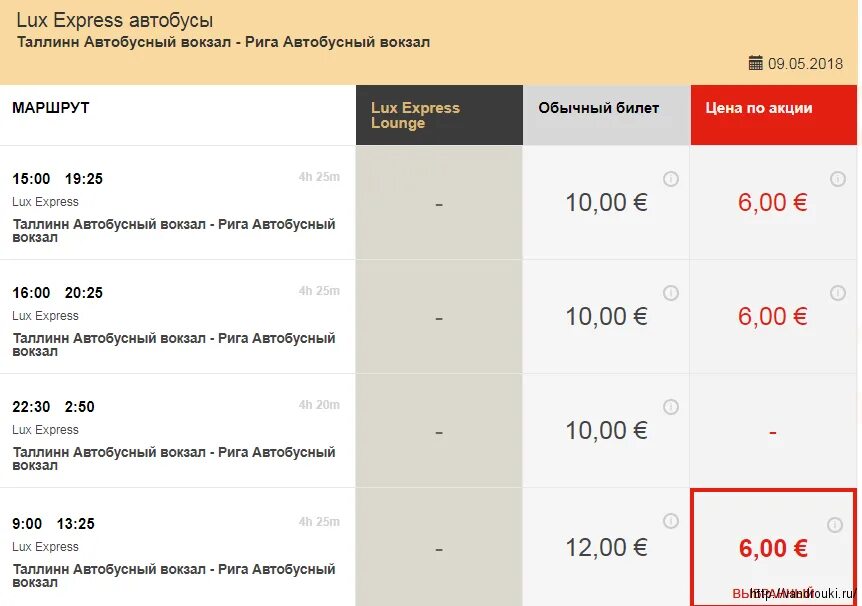This screenshot has height=606, width=862.
Task: Click the Lux Express автобусы page title
Action: [x=114, y=20]
